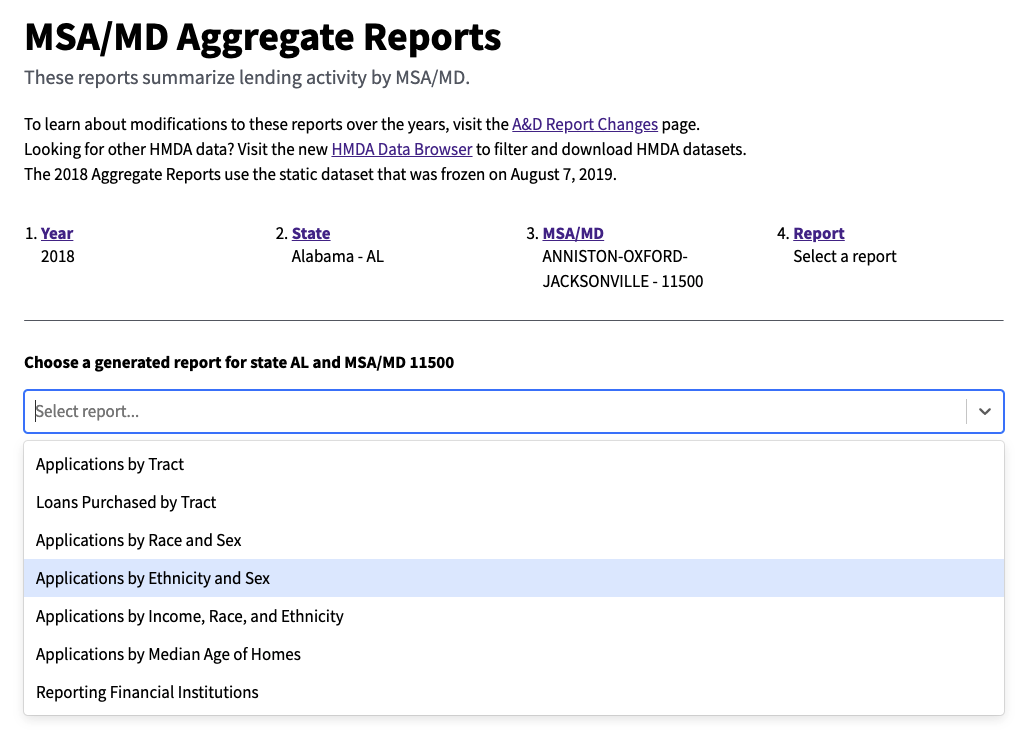Collapse the report dropdown using its chevron

(x=983, y=411)
